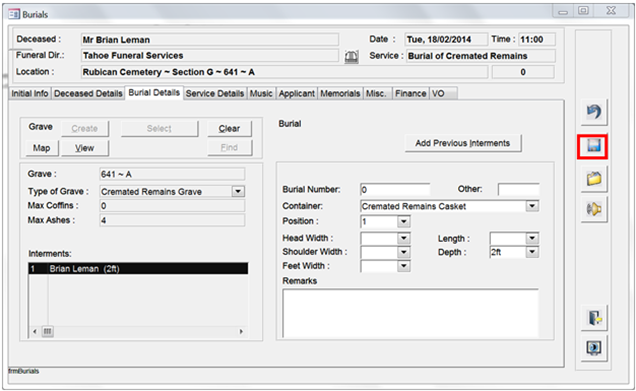Screen dimensions: 636x391
Task: Click the exit door icon
Action: pos(594,318)
